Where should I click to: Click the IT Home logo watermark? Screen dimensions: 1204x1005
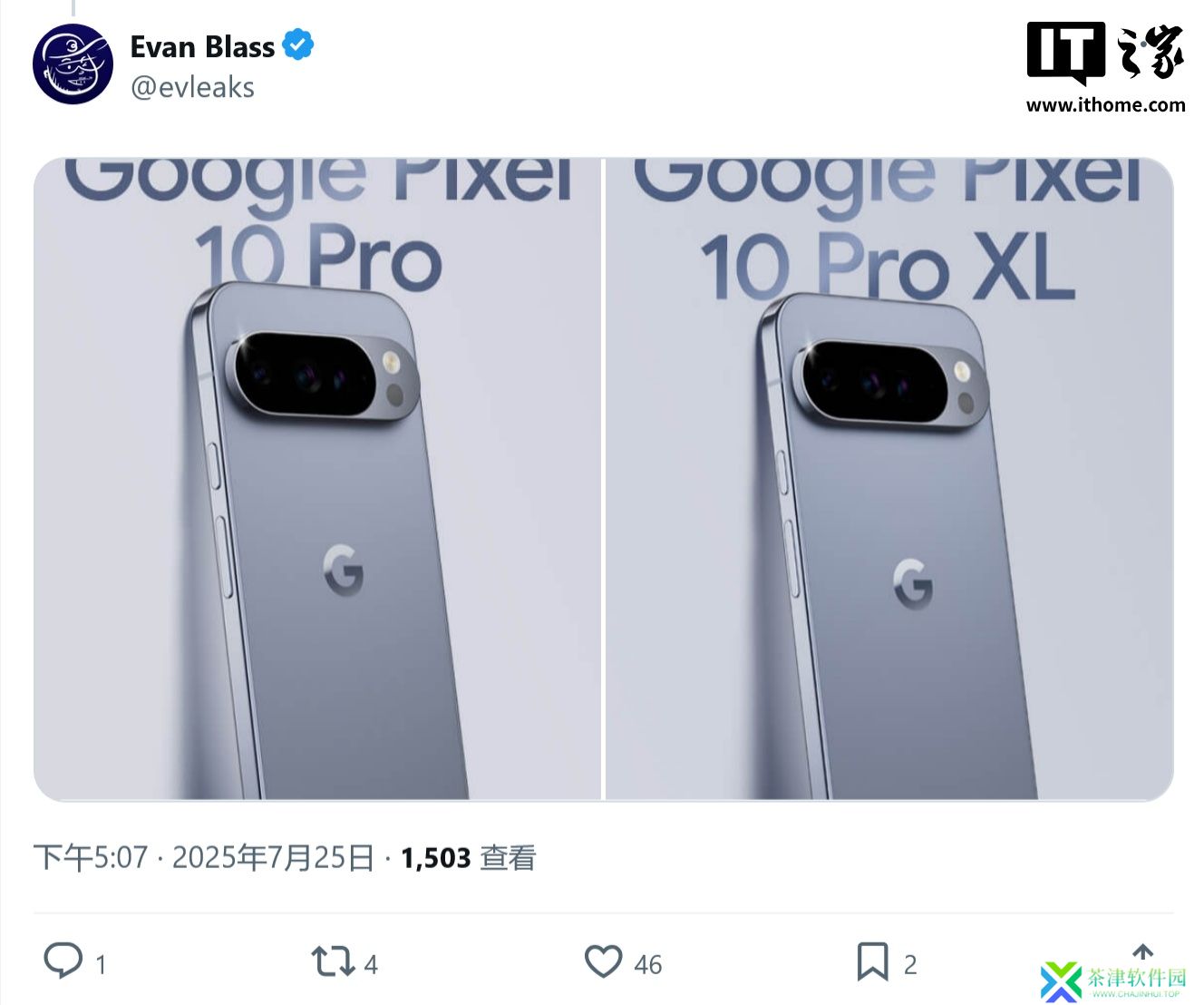point(1105,54)
